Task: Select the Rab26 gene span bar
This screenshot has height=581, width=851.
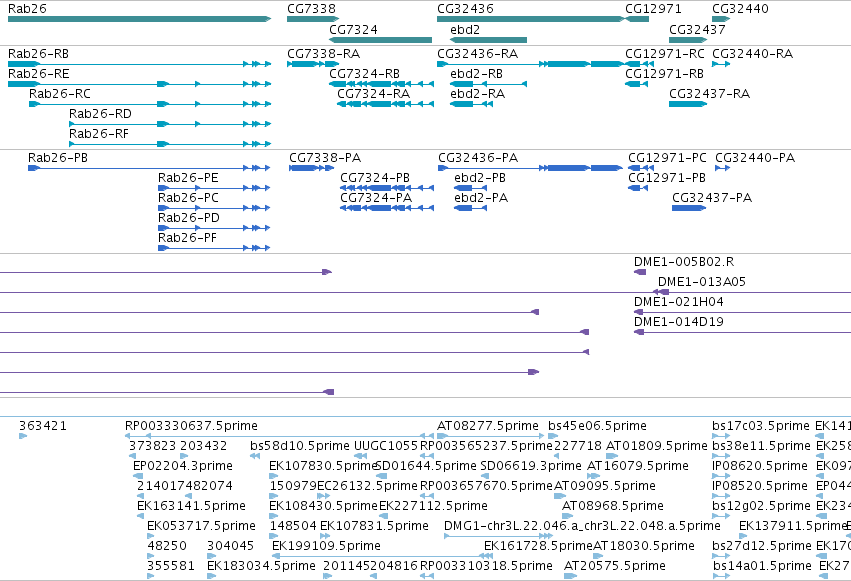Action: pos(139,19)
